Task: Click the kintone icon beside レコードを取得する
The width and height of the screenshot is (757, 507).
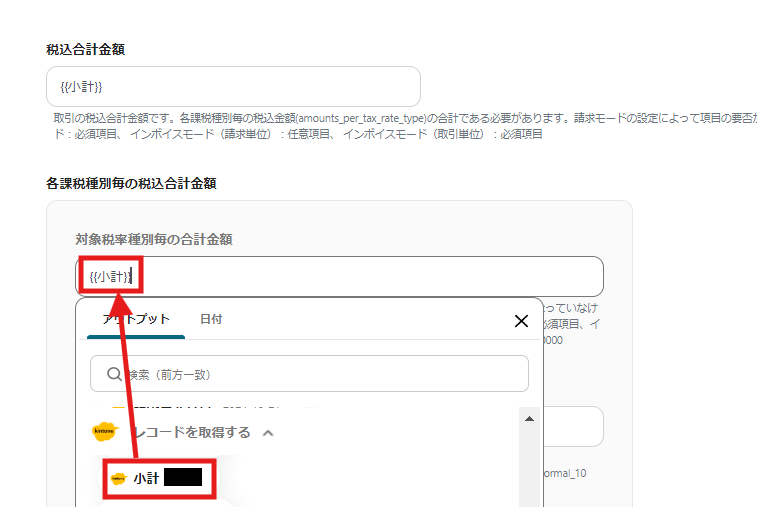Action: tap(104, 431)
